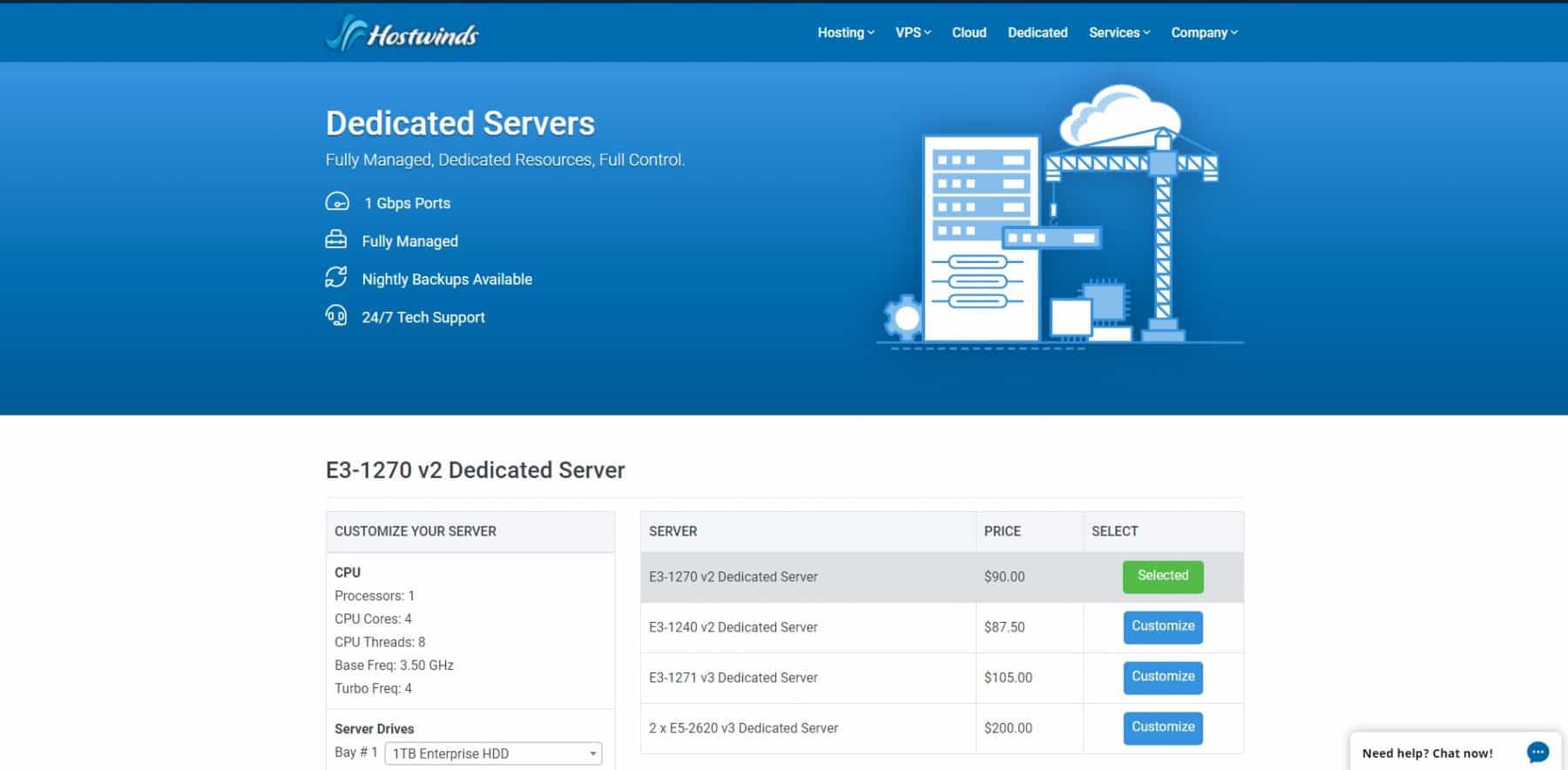Go to the Cloud page
The image size is (1568, 770).
click(x=969, y=32)
